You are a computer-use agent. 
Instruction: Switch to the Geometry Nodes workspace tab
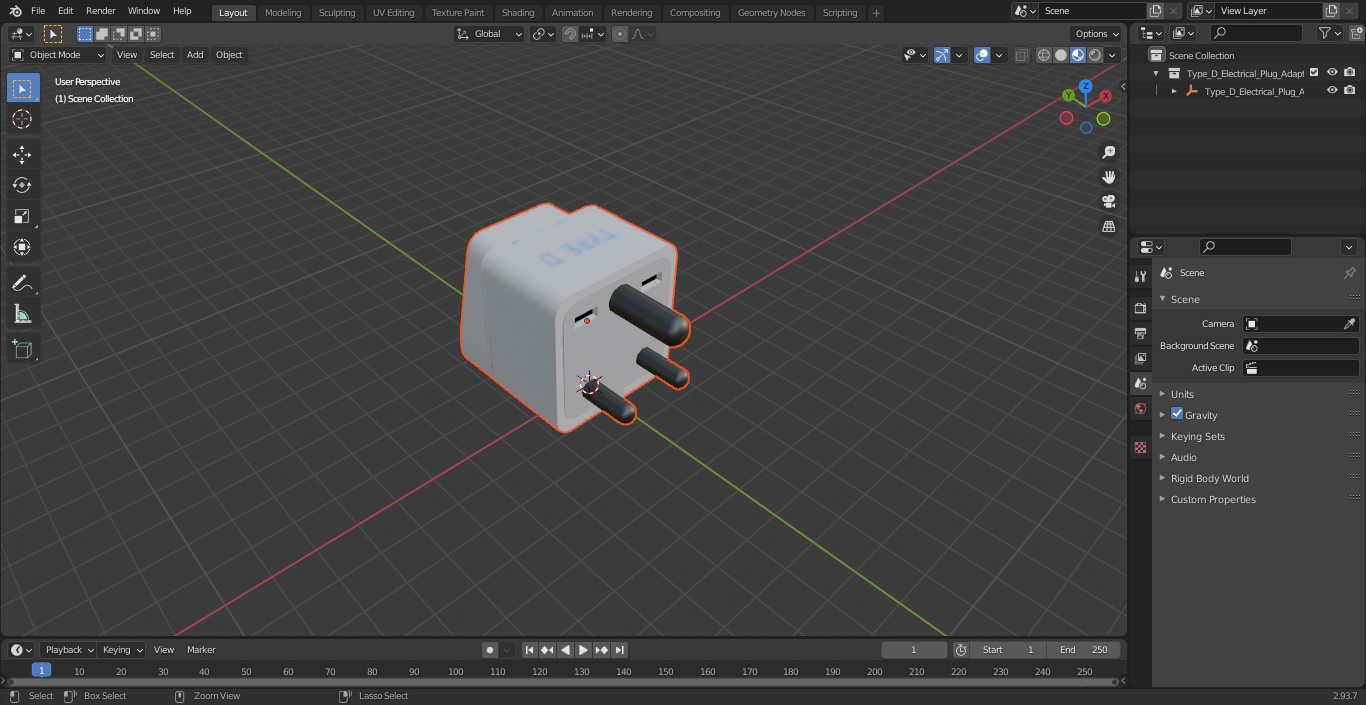[771, 13]
